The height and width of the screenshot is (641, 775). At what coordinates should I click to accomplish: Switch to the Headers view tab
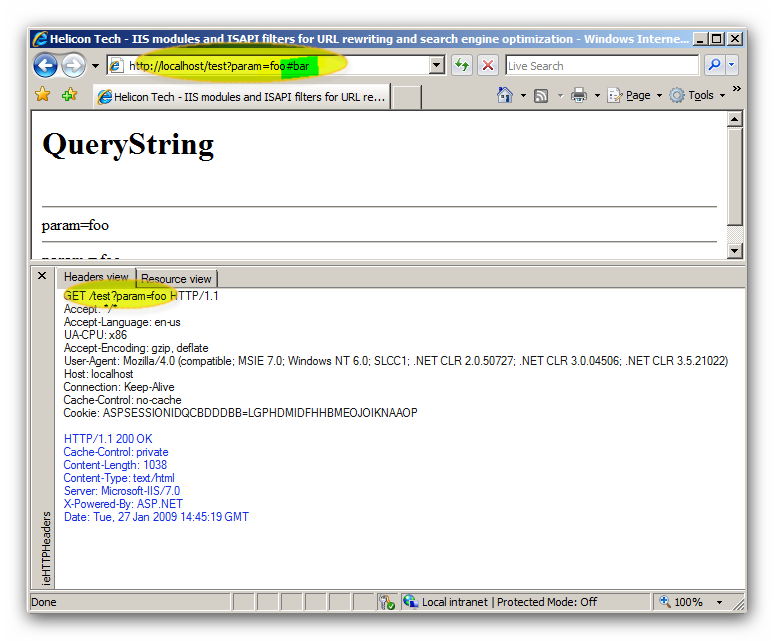96,277
